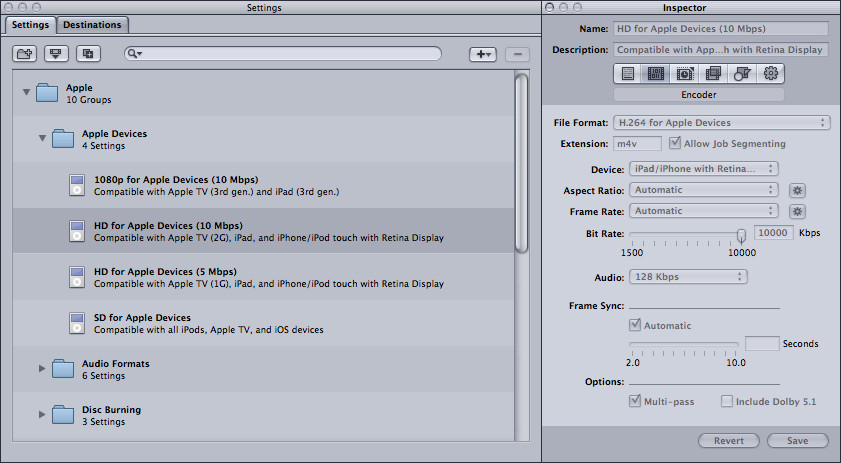This screenshot has height=463, width=841.
Task: Click the duplicate selected setting icon
Action: 88,54
